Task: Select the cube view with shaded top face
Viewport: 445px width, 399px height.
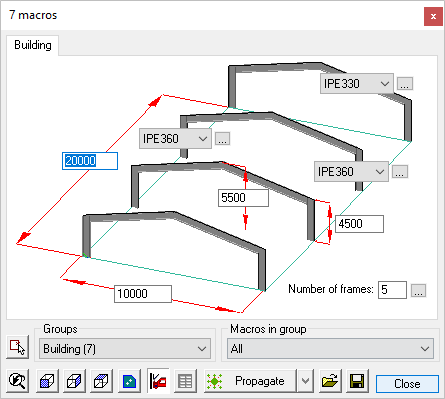Action: 101,381
